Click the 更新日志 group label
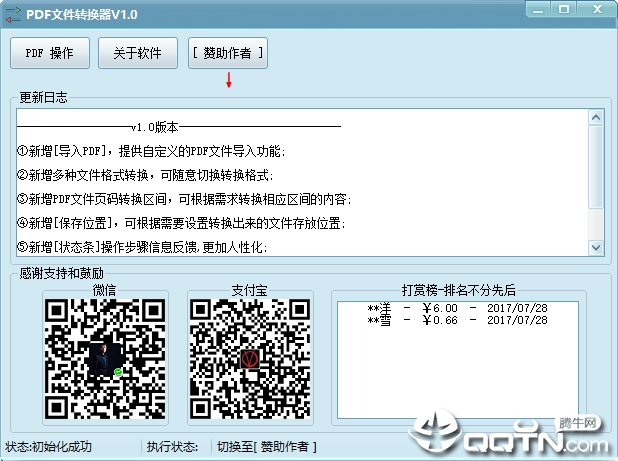618x461 pixels. click(43, 97)
